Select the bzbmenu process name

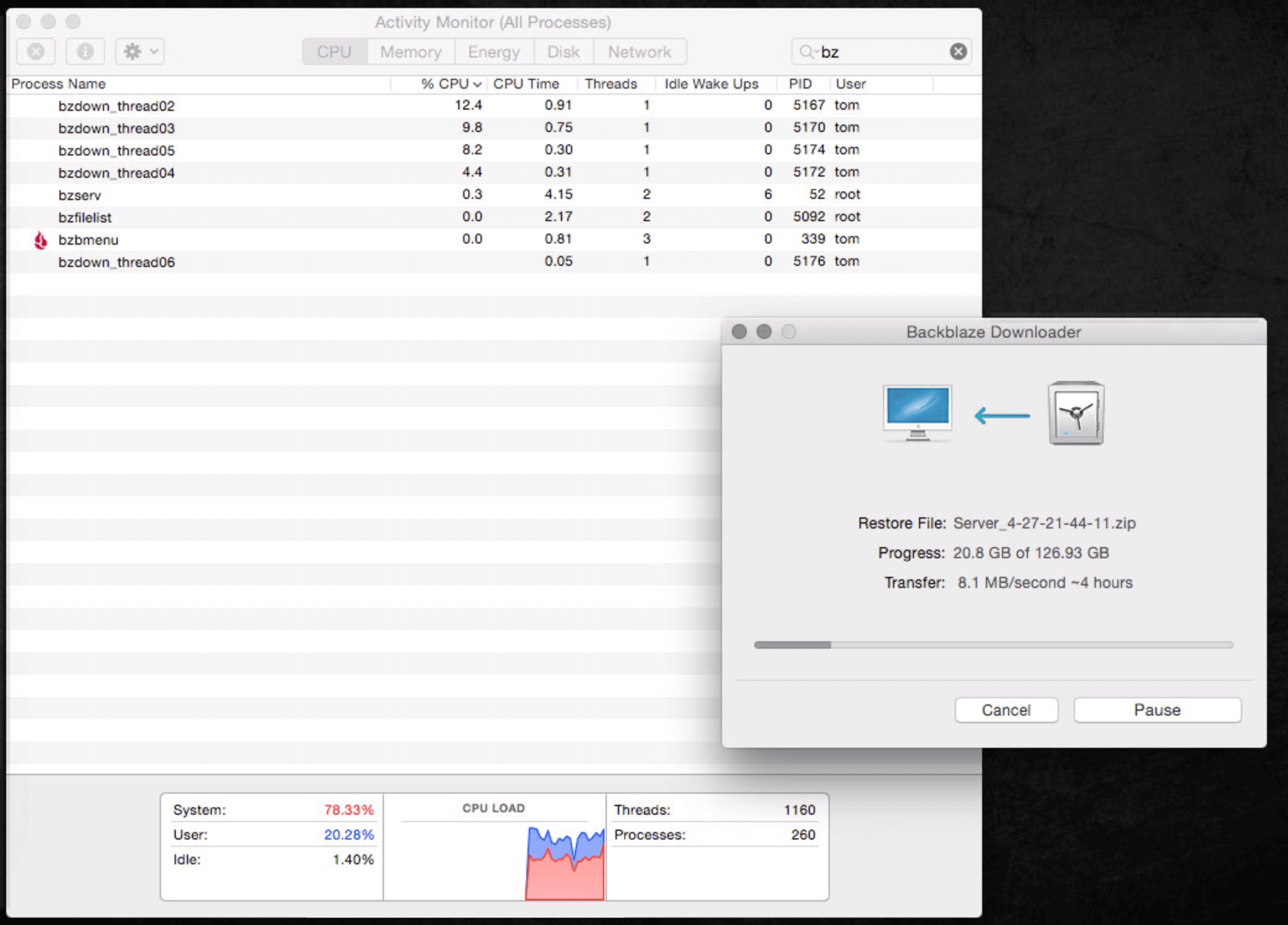[x=89, y=240]
